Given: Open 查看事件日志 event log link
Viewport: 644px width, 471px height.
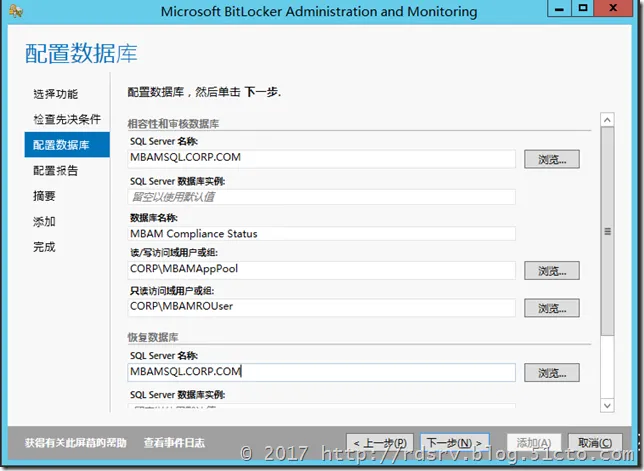Looking at the screenshot, I should pyautogui.click(x=174, y=443).
